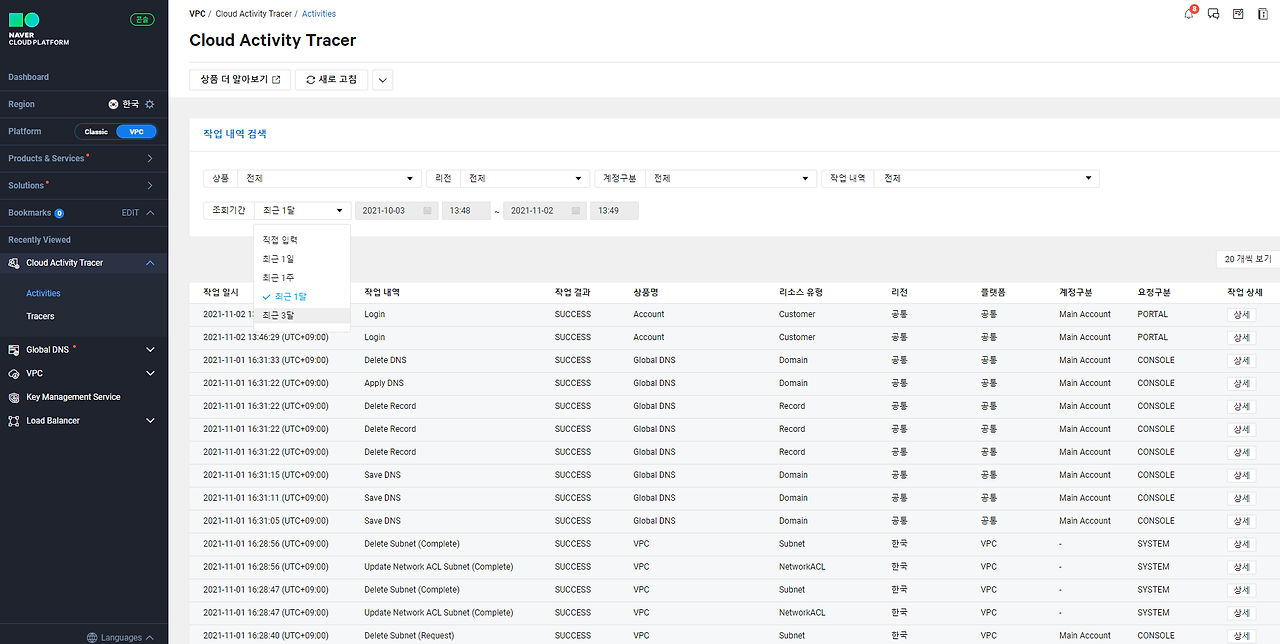
Task: Click the Languages selector in sidebar
Action: [120, 637]
